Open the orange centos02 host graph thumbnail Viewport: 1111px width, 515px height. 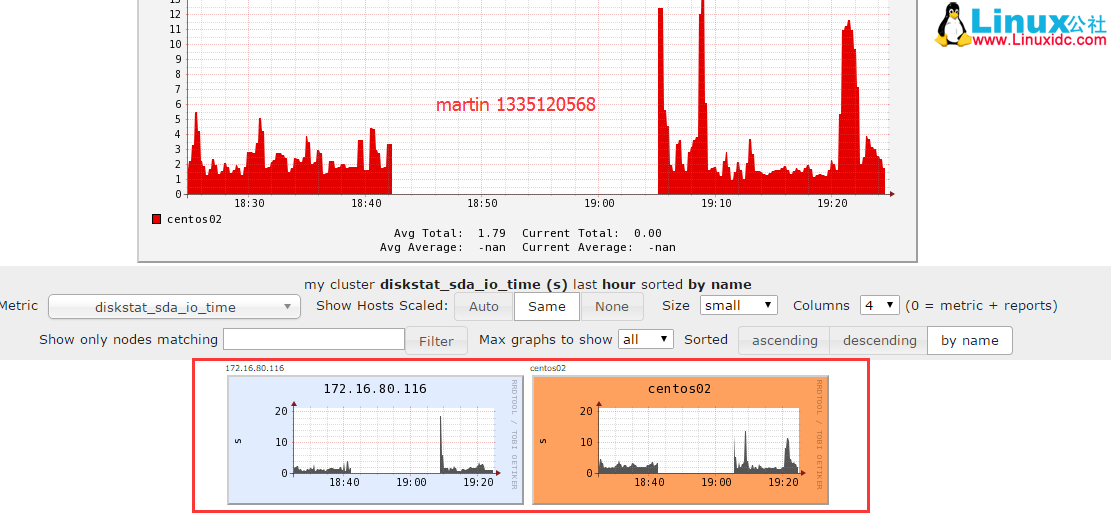[680, 440]
